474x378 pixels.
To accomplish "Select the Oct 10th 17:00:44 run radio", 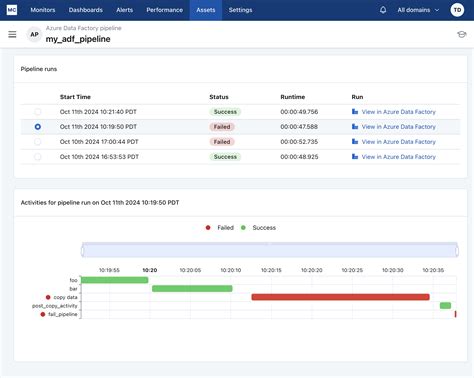I will pos(38,142).
